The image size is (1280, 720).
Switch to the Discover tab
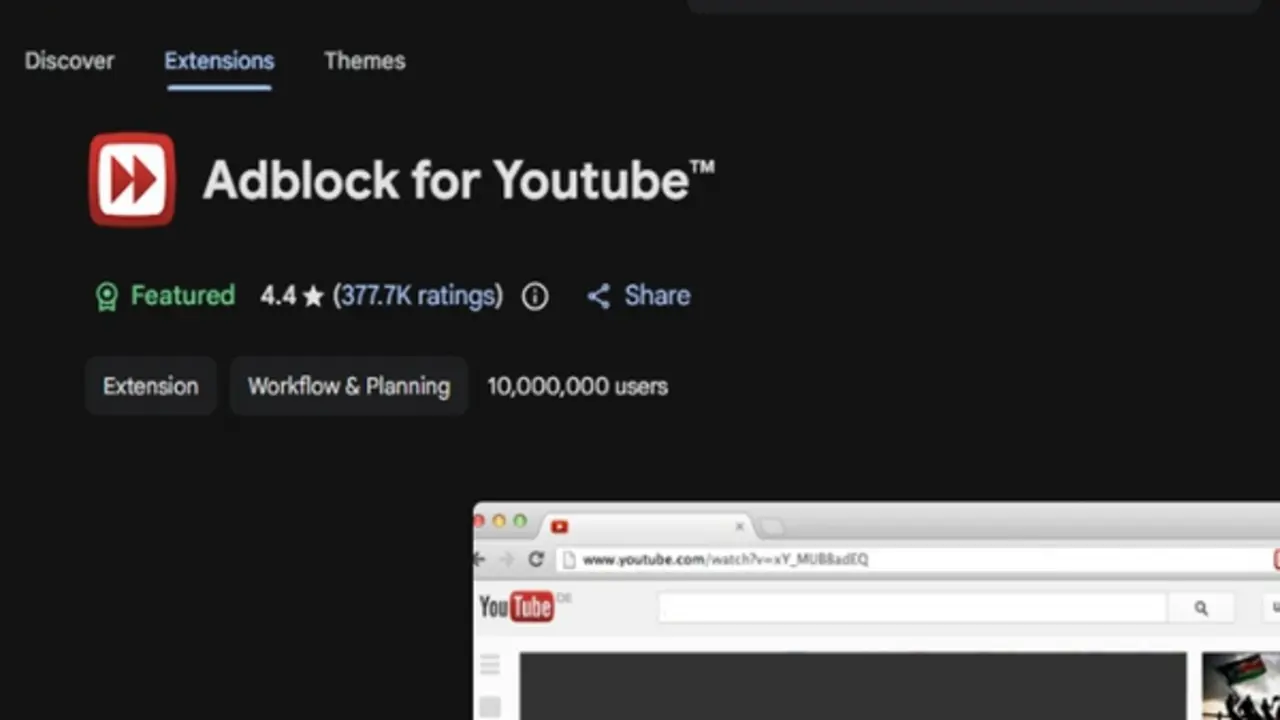coord(69,61)
